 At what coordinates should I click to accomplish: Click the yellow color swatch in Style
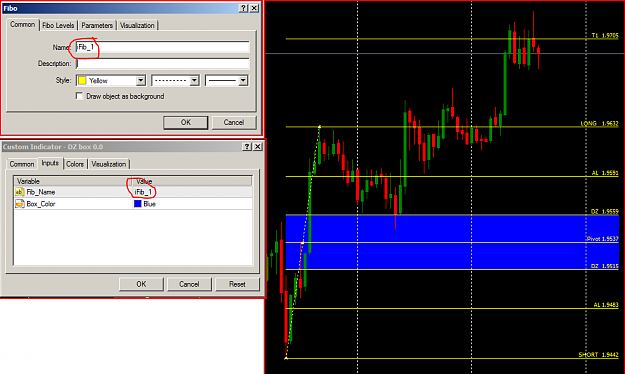click(x=82, y=81)
